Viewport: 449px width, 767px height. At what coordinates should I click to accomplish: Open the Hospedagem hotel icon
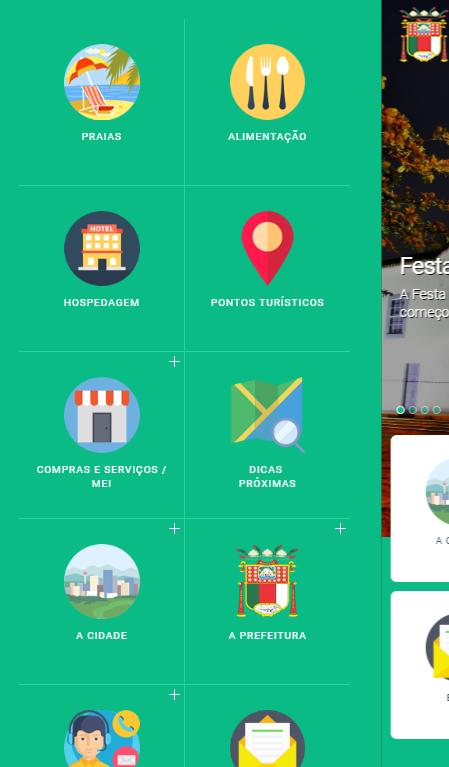tap(102, 248)
